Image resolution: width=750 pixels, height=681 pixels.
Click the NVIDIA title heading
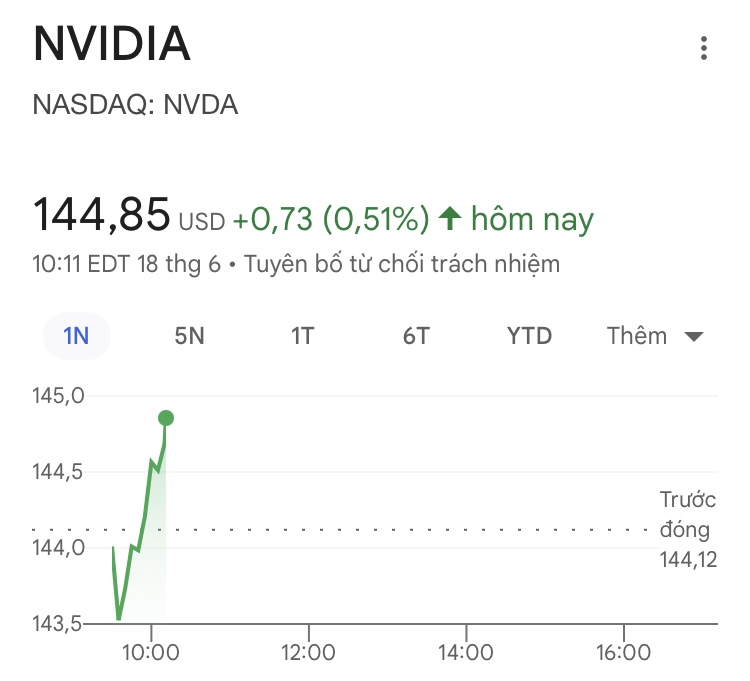tap(112, 44)
